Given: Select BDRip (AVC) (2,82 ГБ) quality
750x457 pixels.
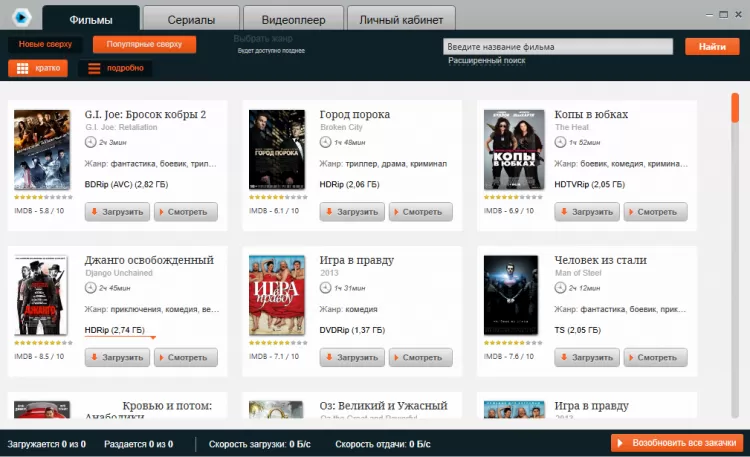Looking at the screenshot, I should pos(126,184).
